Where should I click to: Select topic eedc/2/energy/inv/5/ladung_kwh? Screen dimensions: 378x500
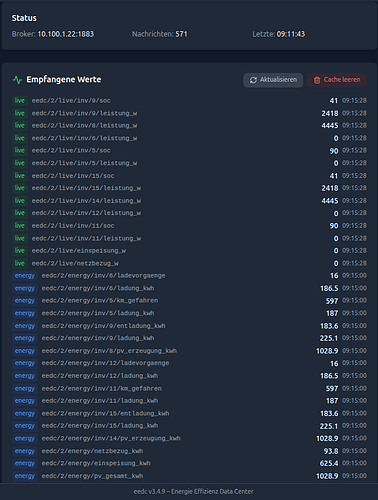coord(98,313)
